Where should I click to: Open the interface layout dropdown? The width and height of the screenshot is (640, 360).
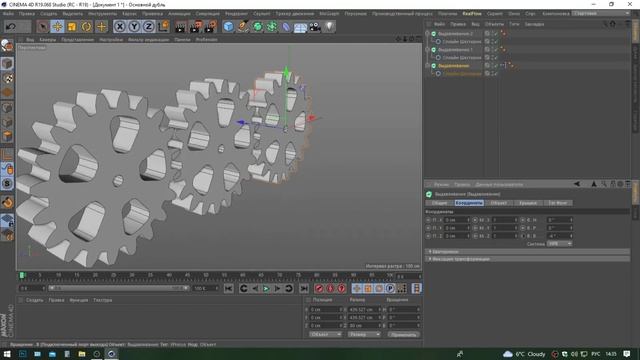click(x=600, y=13)
